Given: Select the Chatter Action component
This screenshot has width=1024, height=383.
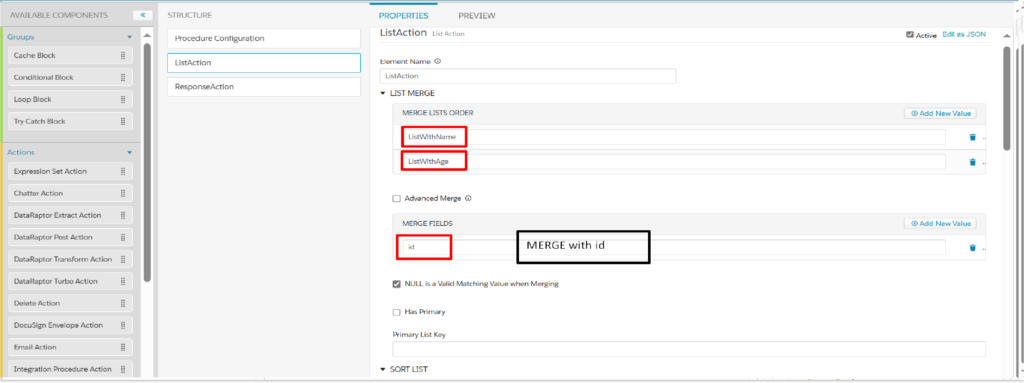Looking at the screenshot, I should [70, 193].
